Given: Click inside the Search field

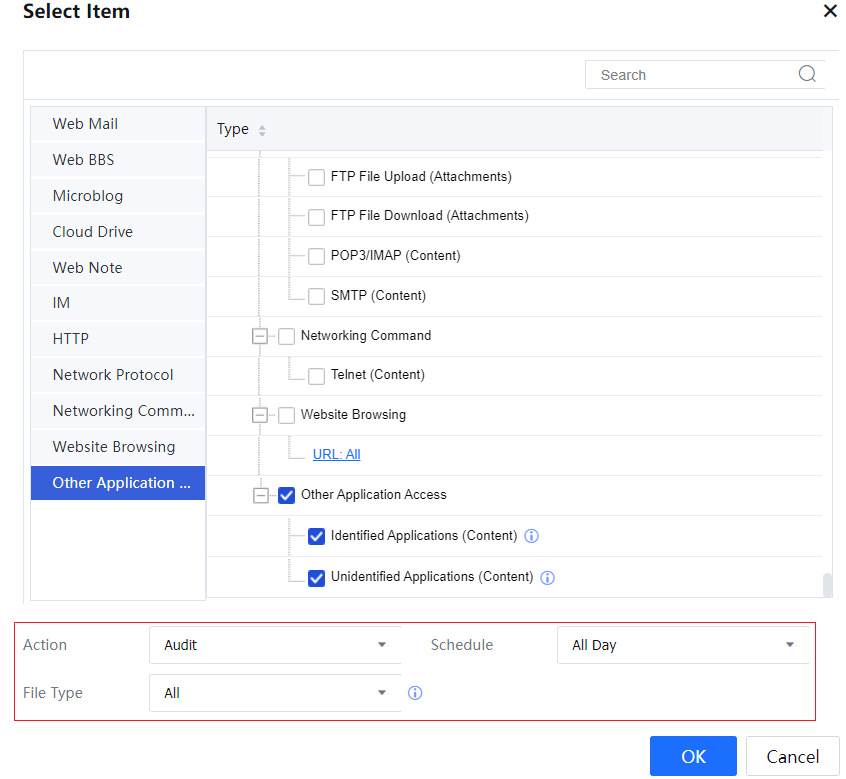Looking at the screenshot, I should [690, 75].
